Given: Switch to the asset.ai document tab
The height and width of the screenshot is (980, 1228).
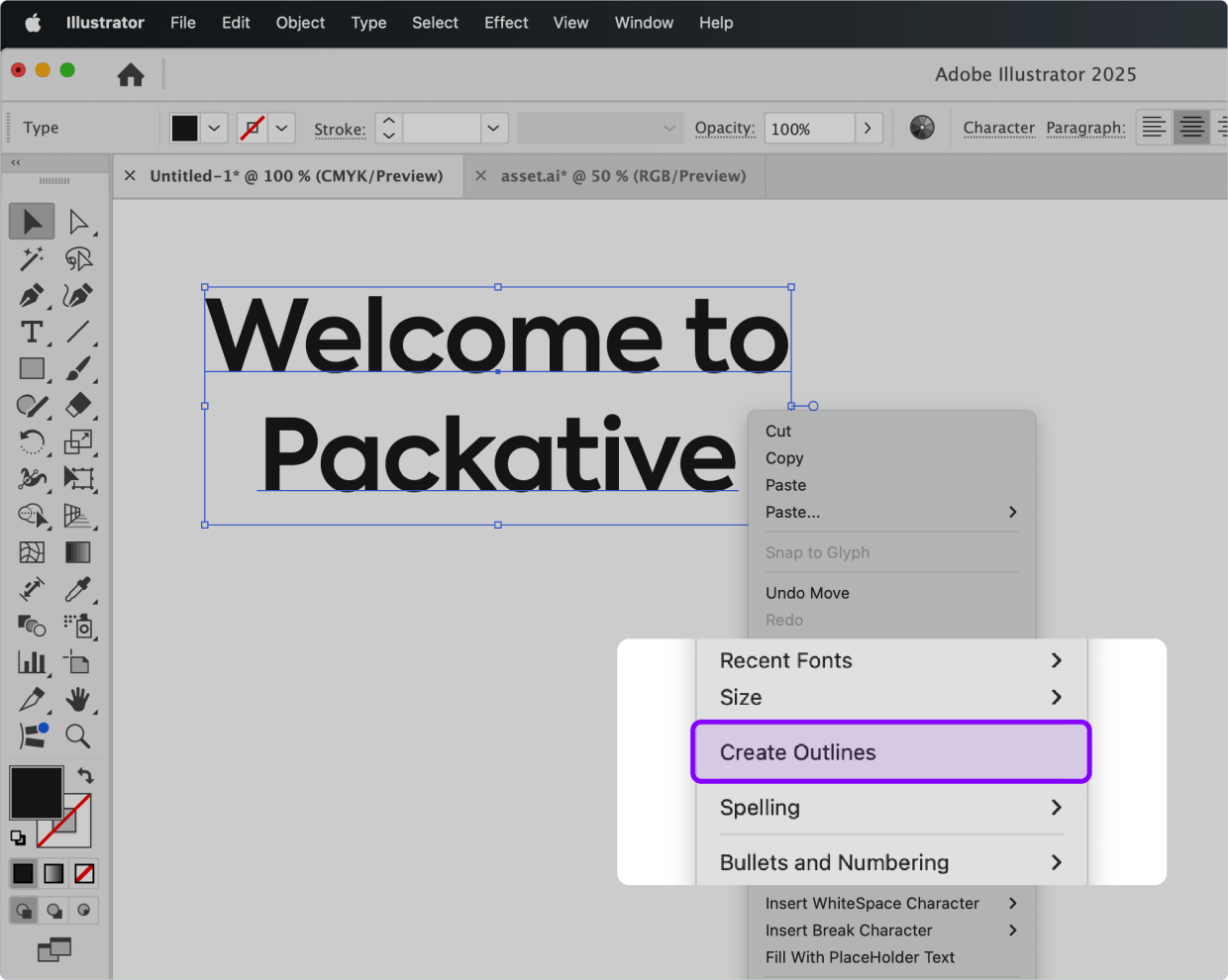Looking at the screenshot, I should (x=623, y=176).
